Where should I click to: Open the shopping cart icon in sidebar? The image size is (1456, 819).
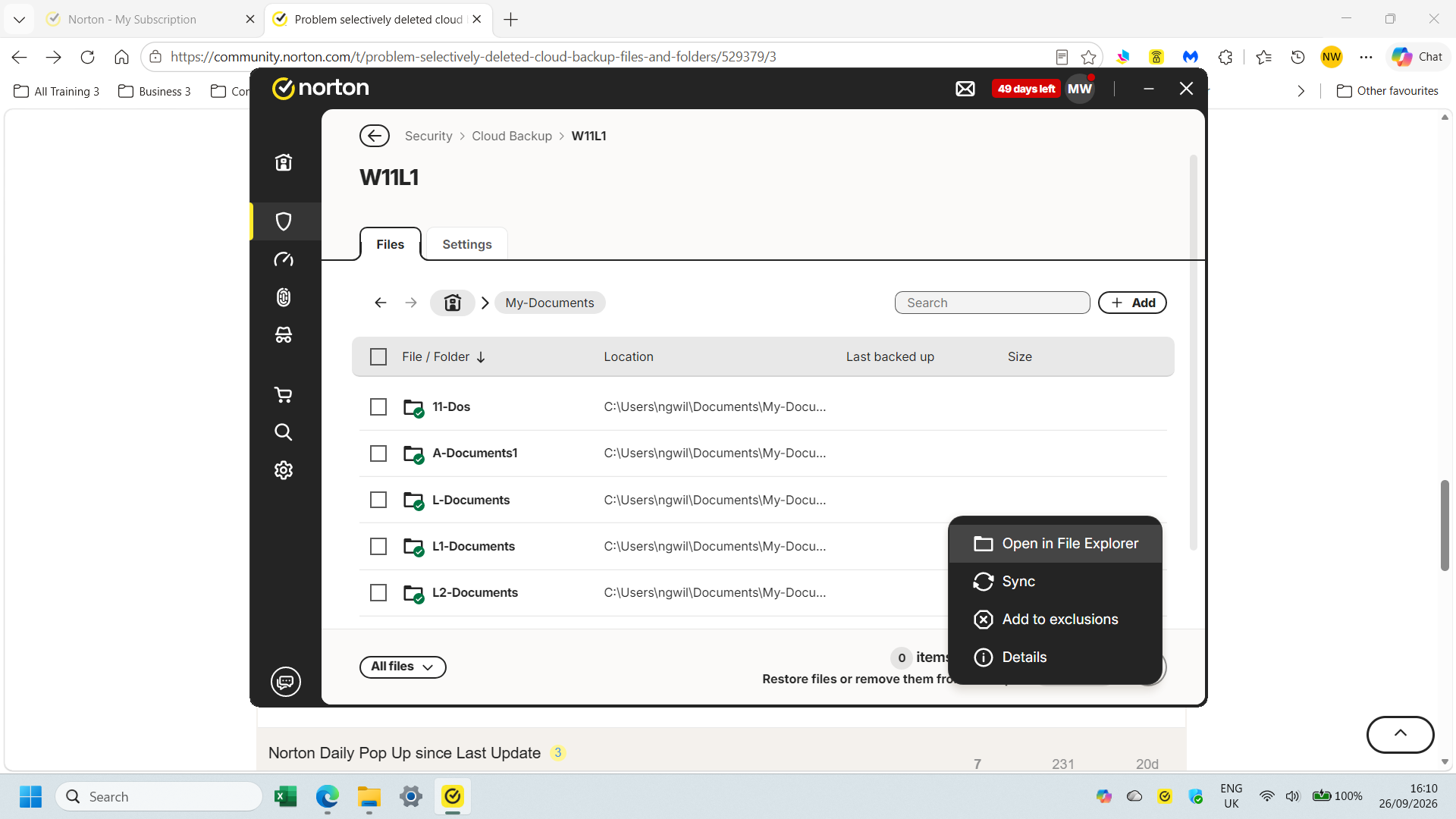pyautogui.click(x=284, y=394)
